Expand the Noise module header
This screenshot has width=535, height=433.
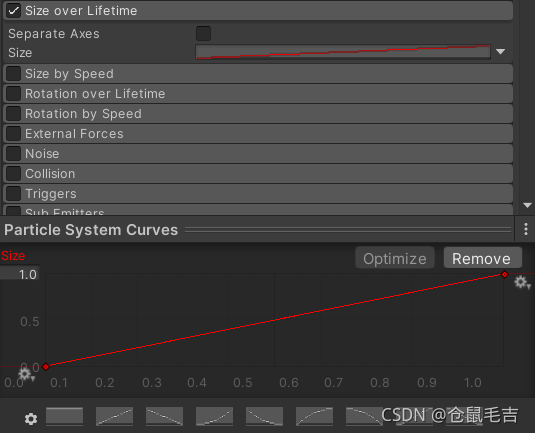258,154
